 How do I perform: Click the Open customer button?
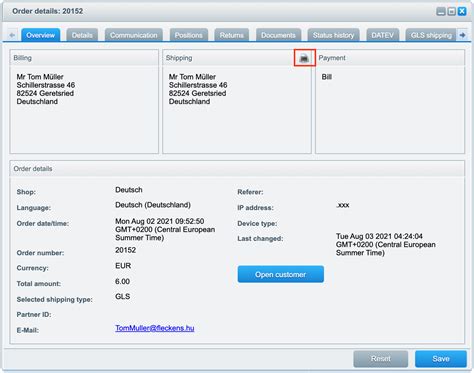(281, 274)
